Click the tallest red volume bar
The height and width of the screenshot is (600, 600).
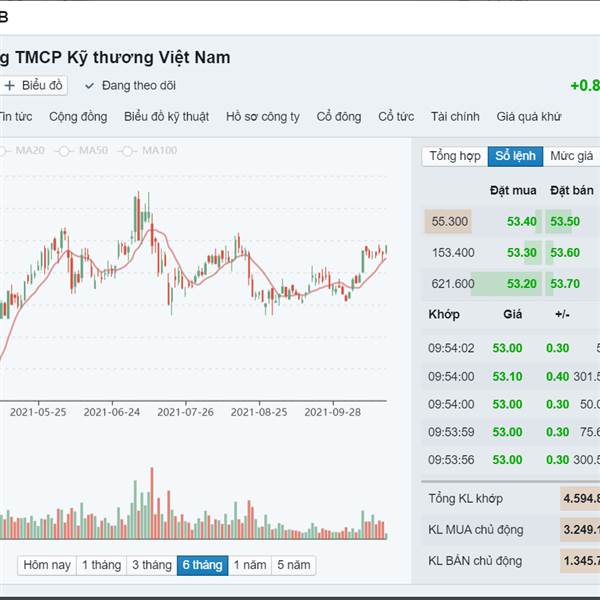pyautogui.click(x=152, y=503)
